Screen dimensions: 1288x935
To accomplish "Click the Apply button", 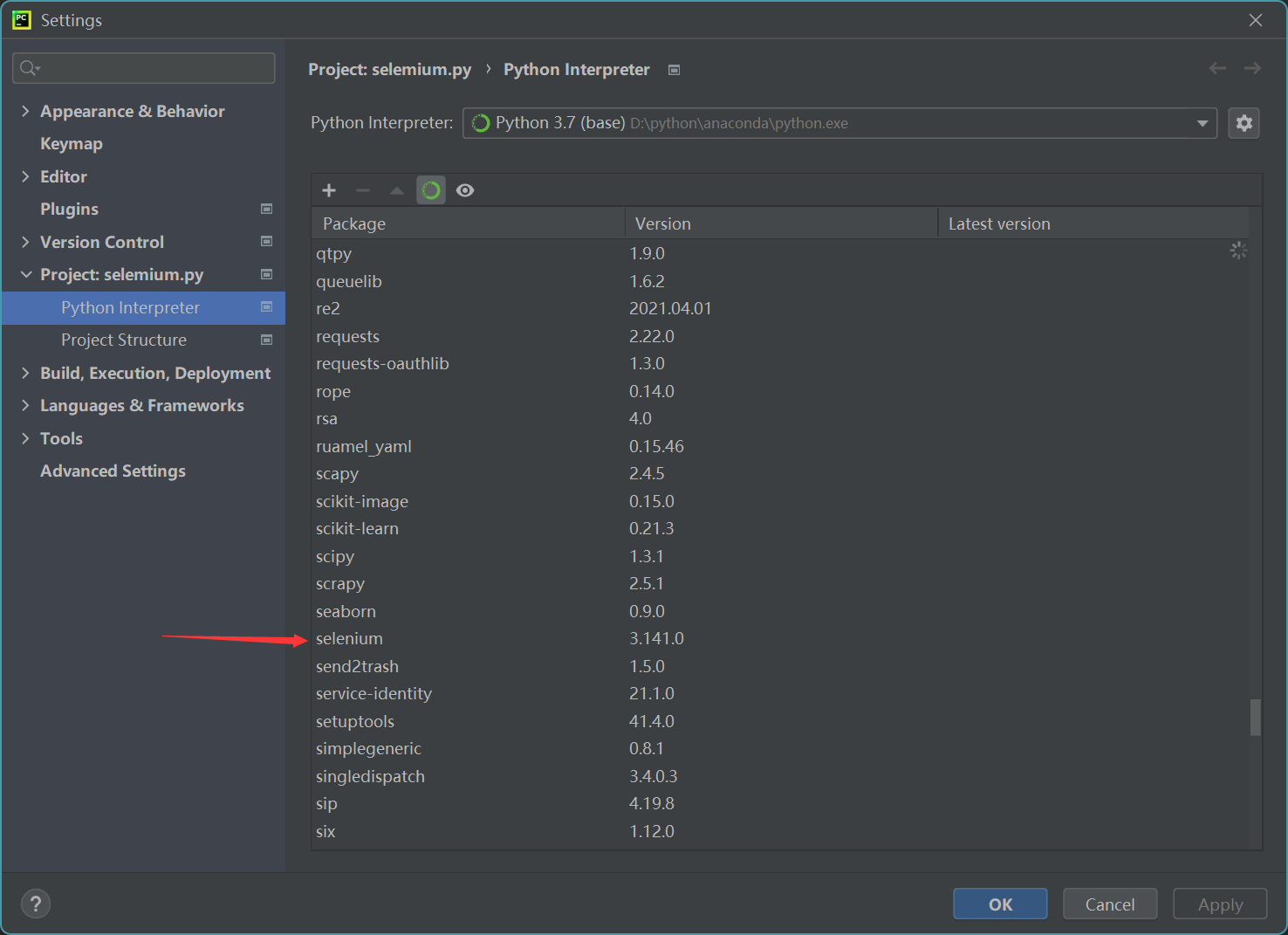I will 1220,904.
